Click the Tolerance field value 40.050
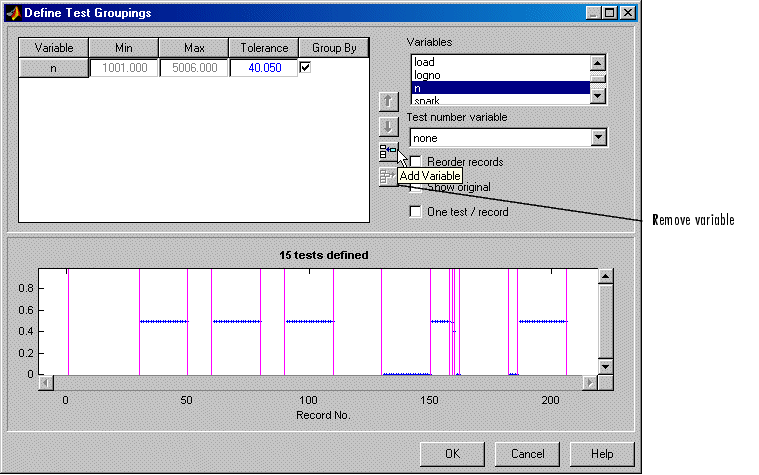 [x=264, y=68]
